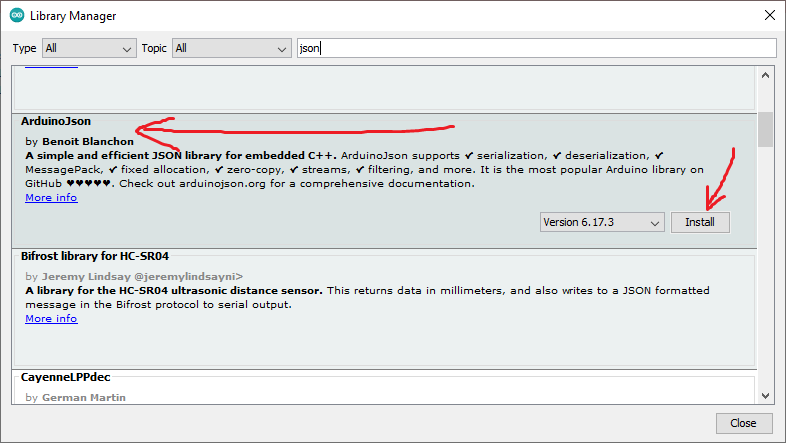The width and height of the screenshot is (786, 443).
Task: Open the Topic filter dropdown
Action: click(x=232, y=49)
